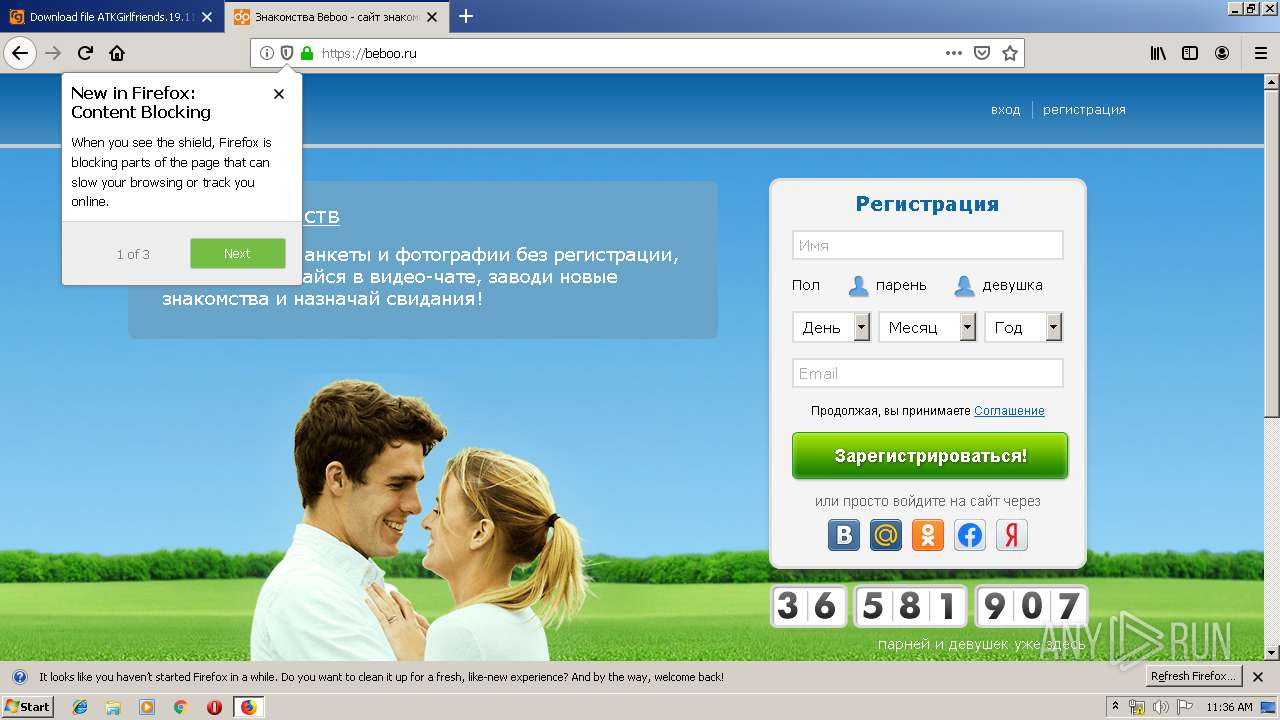Open a new tab with plus button
Screen dimensions: 1280x720
tap(465, 16)
